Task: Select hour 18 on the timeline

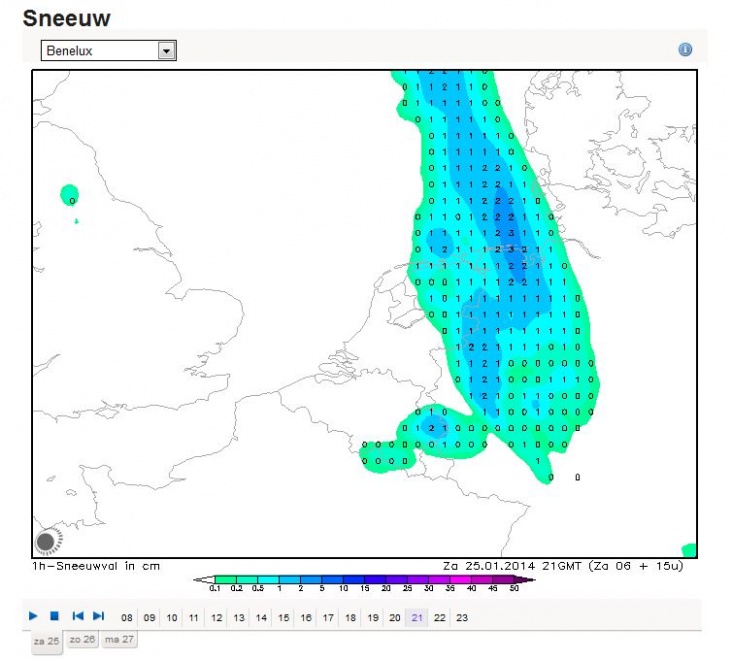Action: pos(351,618)
